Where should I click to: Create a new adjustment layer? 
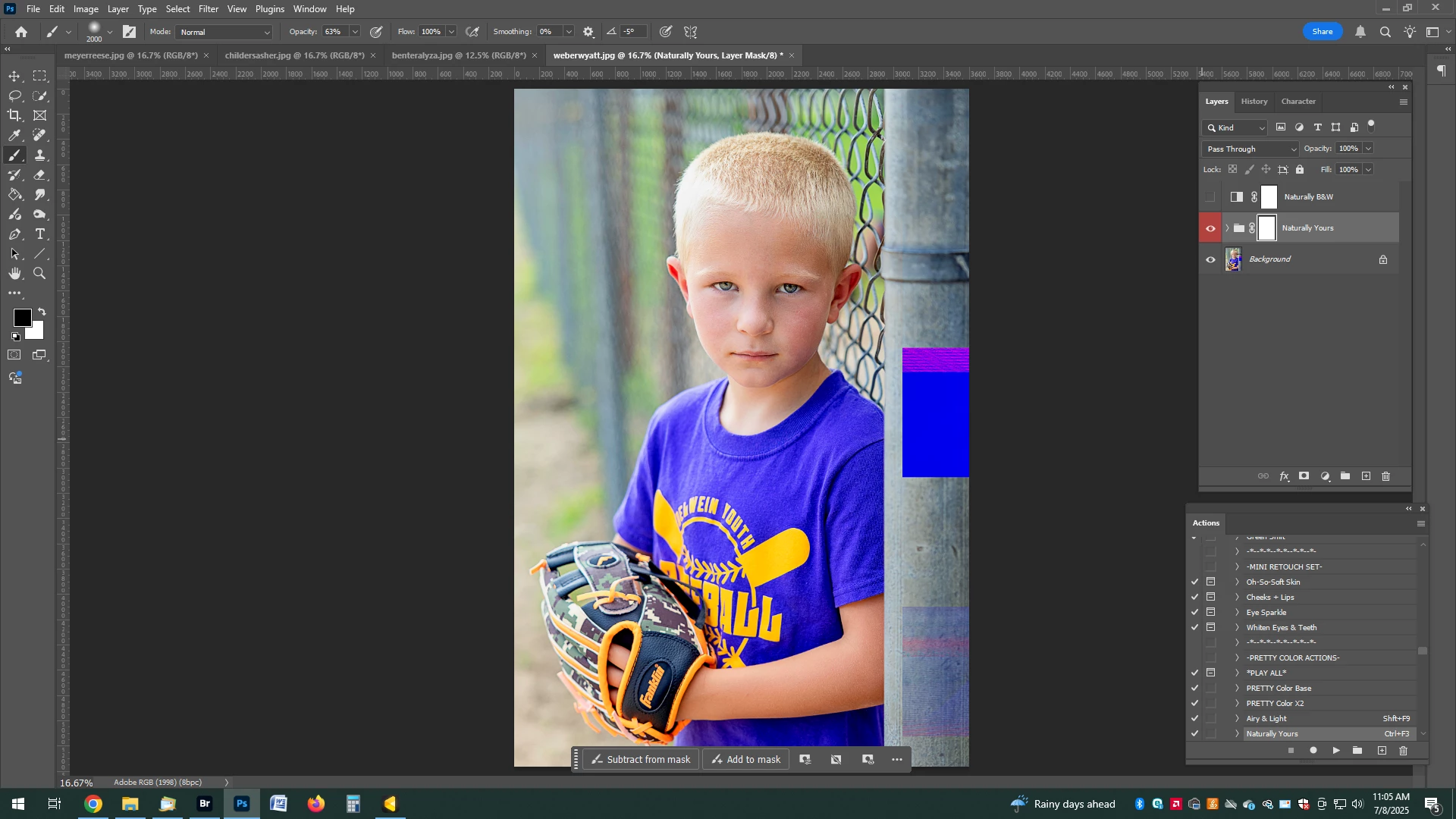1325,476
